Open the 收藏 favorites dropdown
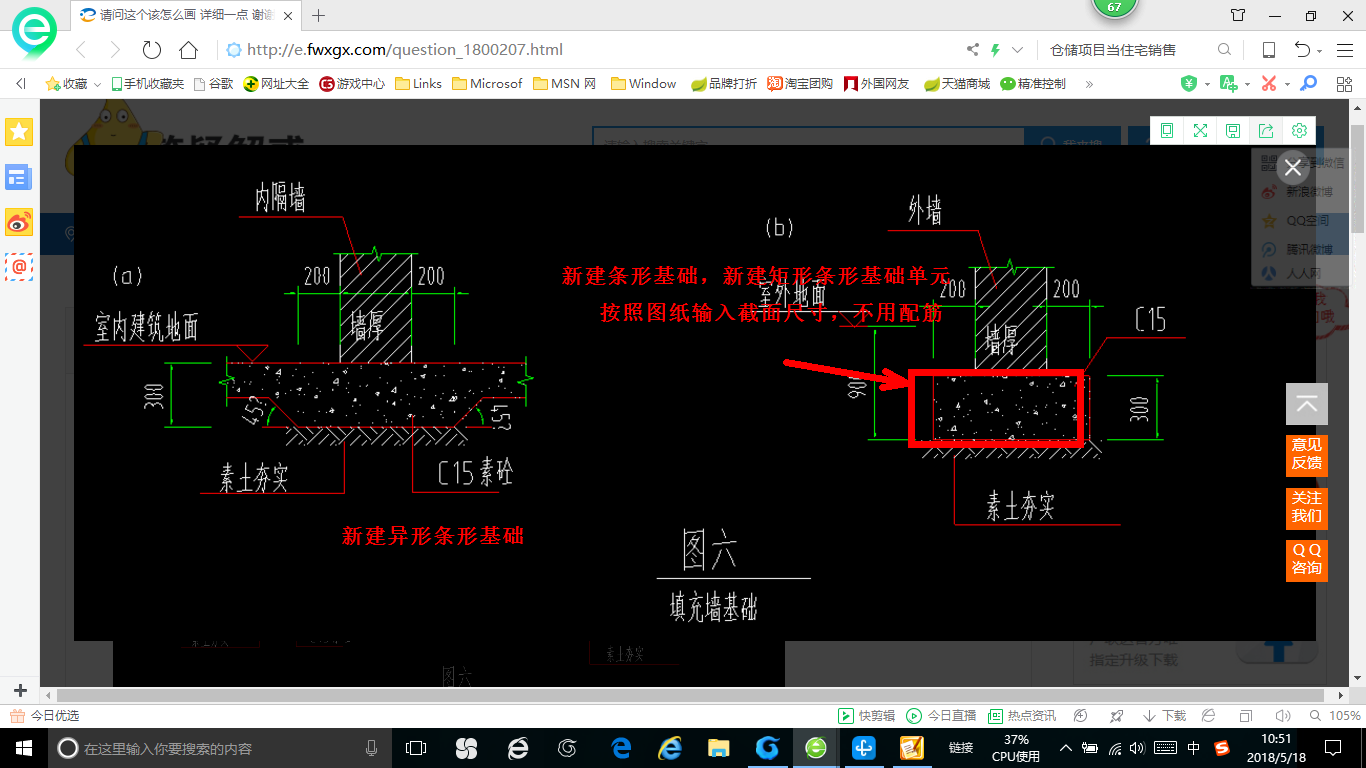 pos(72,84)
